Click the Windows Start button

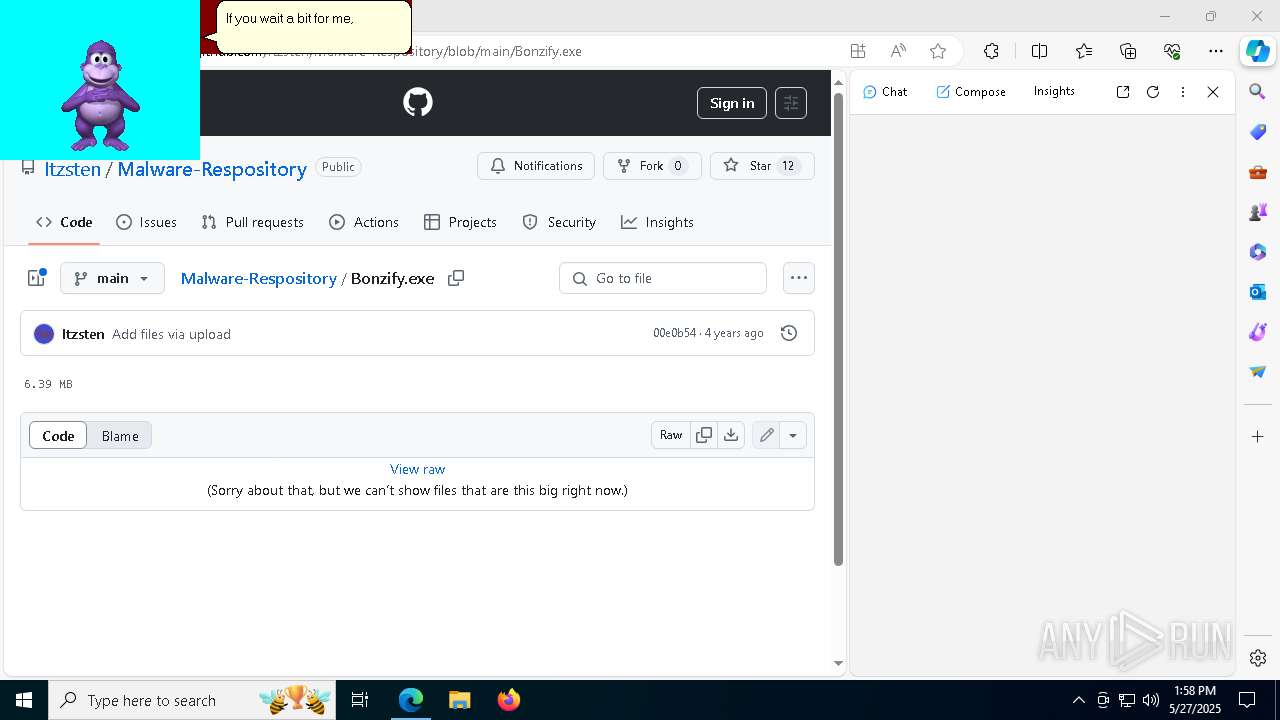[24, 700]
